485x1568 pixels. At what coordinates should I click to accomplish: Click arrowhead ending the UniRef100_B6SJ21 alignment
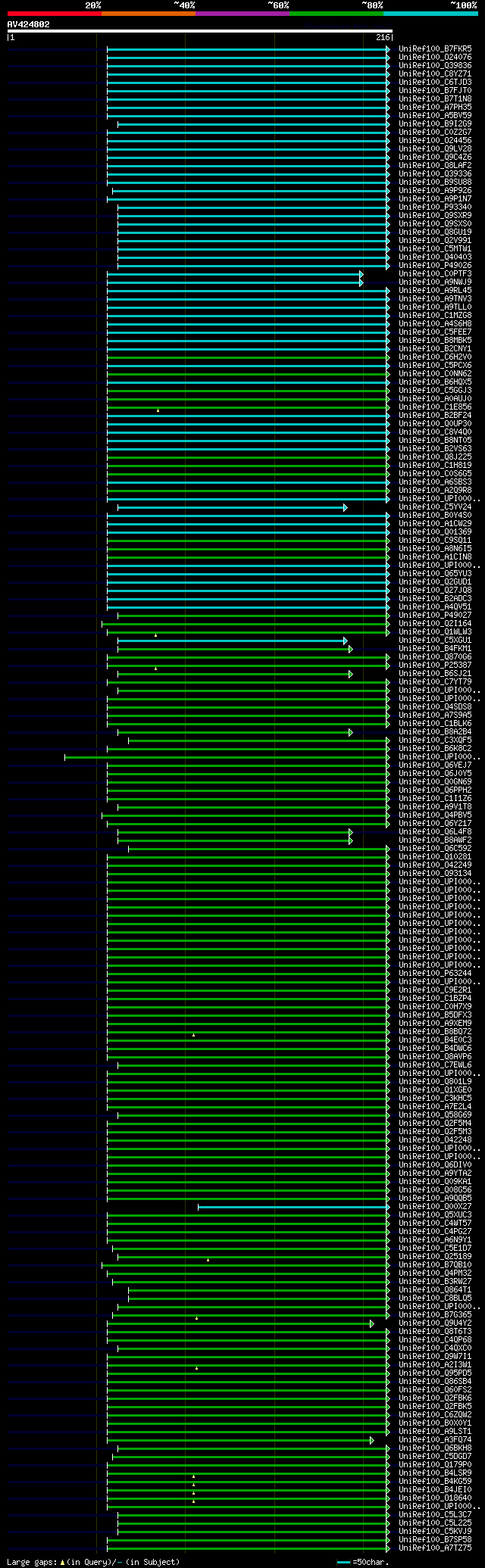tap(350, 674)
